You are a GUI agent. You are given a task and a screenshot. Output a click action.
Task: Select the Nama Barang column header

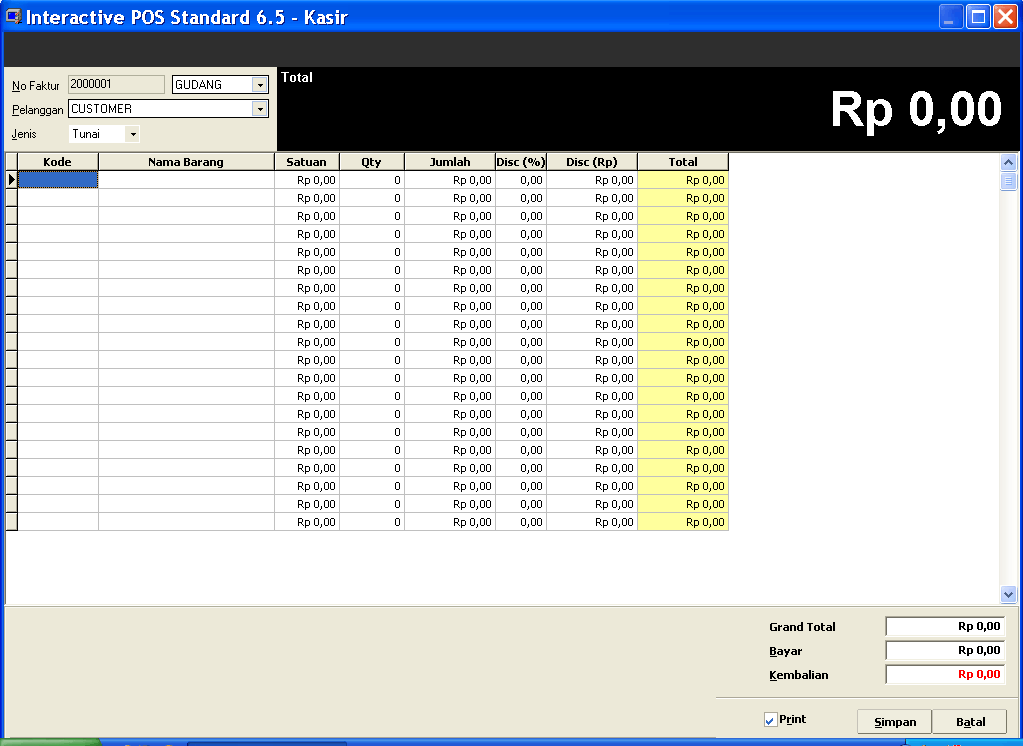click(186, 162)
